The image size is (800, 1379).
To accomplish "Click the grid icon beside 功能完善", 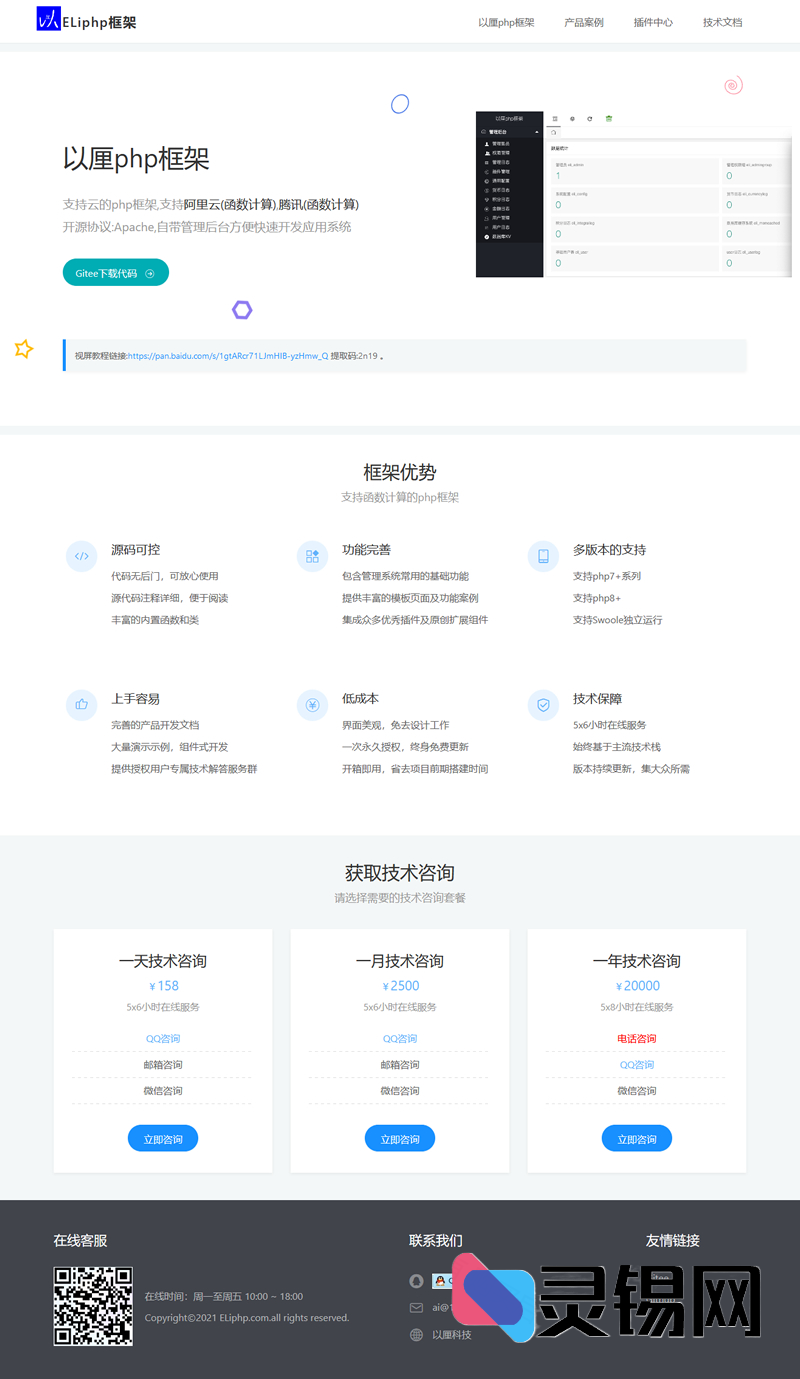I will pos(312,556).
